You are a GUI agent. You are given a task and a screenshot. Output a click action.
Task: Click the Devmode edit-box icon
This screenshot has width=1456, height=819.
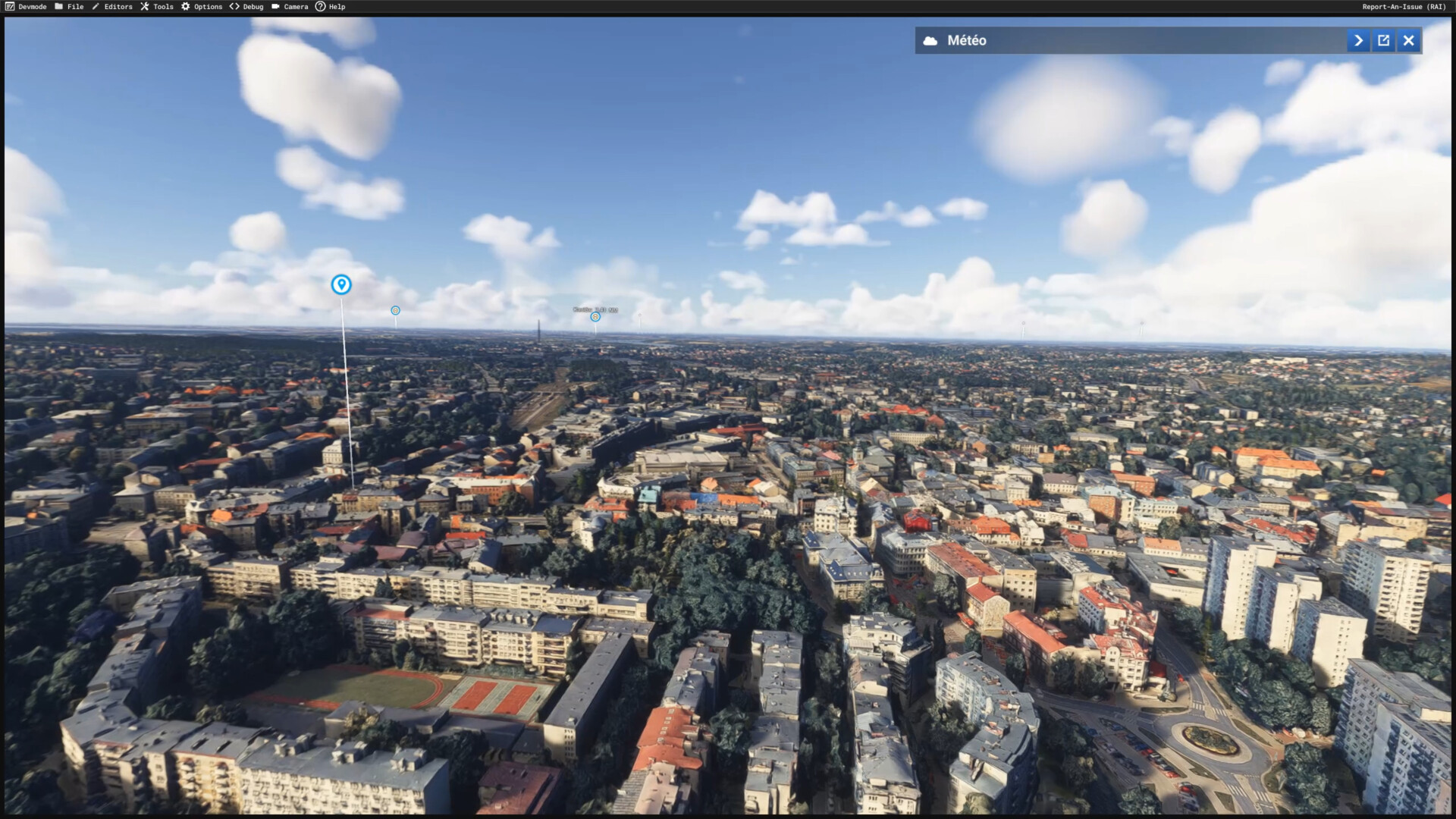click(x=10, y=7)
